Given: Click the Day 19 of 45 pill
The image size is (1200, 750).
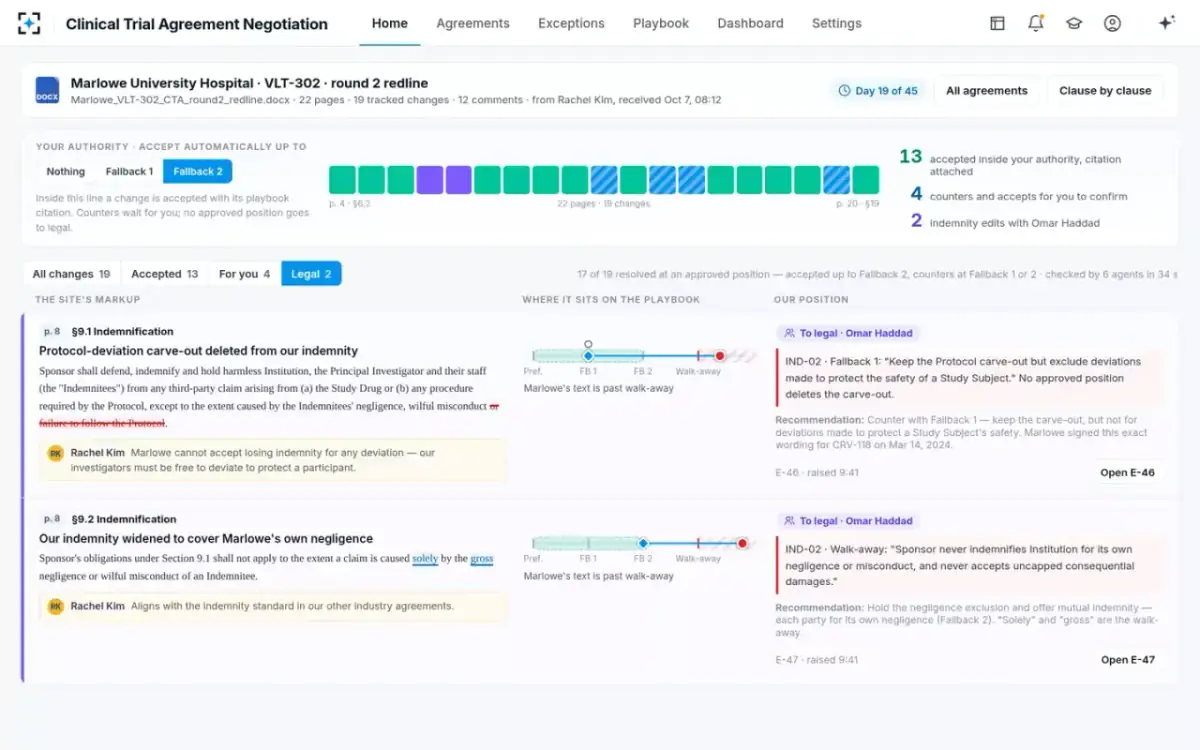Looking at the screenshot, I should (878, 90).
